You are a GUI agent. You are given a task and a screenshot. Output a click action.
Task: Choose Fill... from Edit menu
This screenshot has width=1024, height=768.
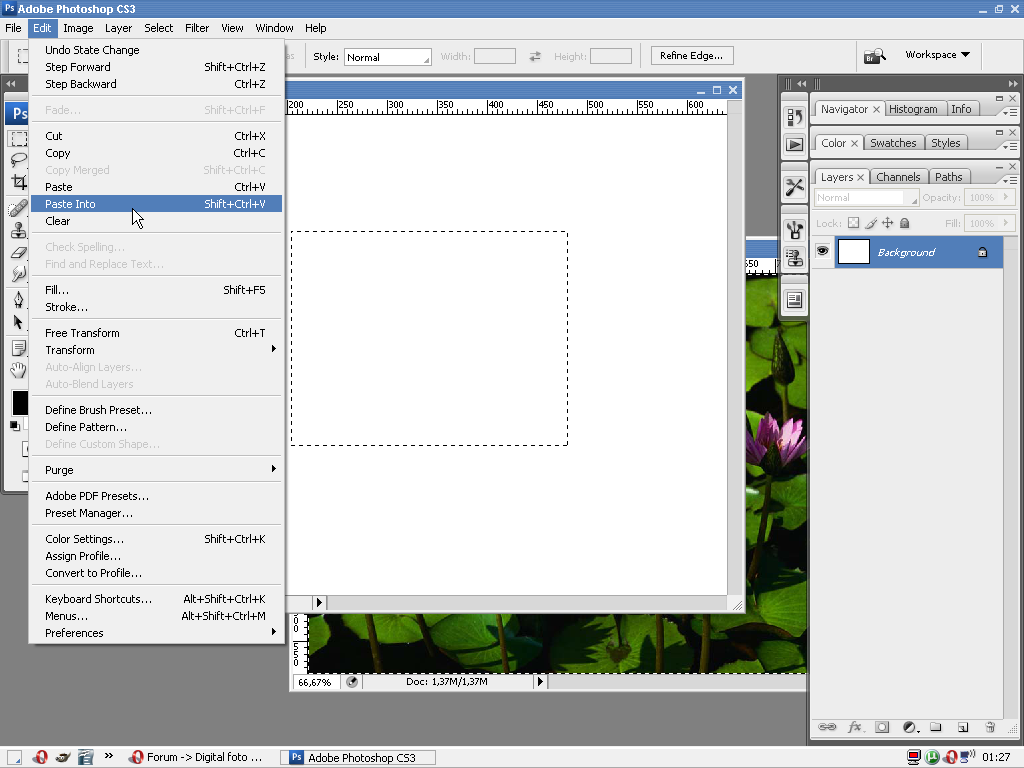[x=156, y=290]
